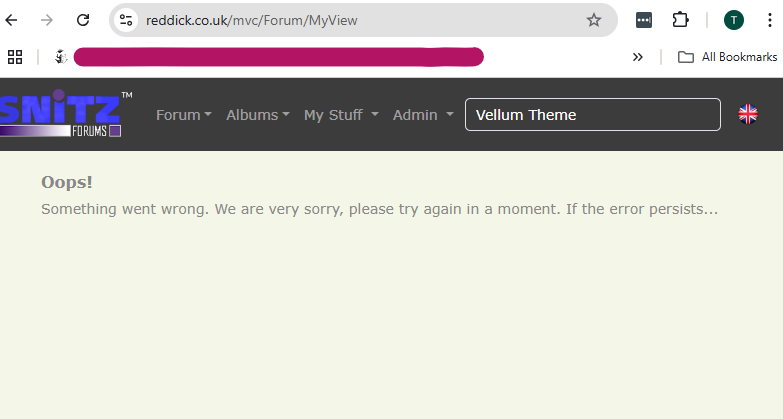This screenshot has height=419, width=783.
Task: Click the browser forward arrow
Action: point(47,20)
